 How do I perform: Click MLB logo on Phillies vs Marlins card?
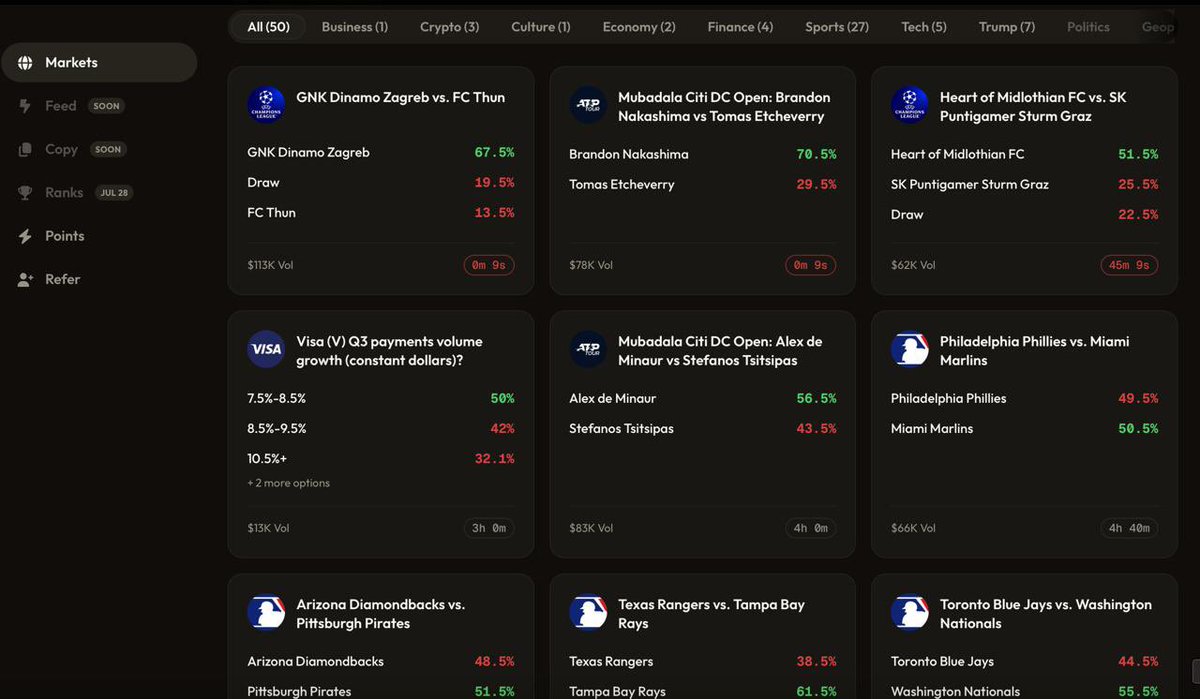pos(910,349)
